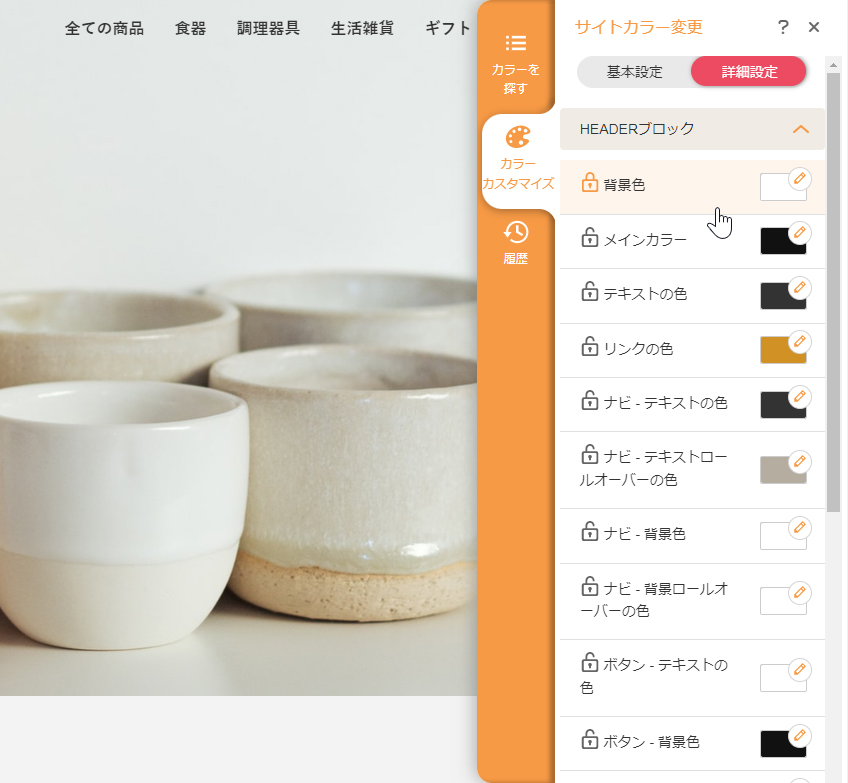The width and height of the screenshot is (848, 783).
Task: Edit リンクの色 with pencil icon
Action: point(799,341)
